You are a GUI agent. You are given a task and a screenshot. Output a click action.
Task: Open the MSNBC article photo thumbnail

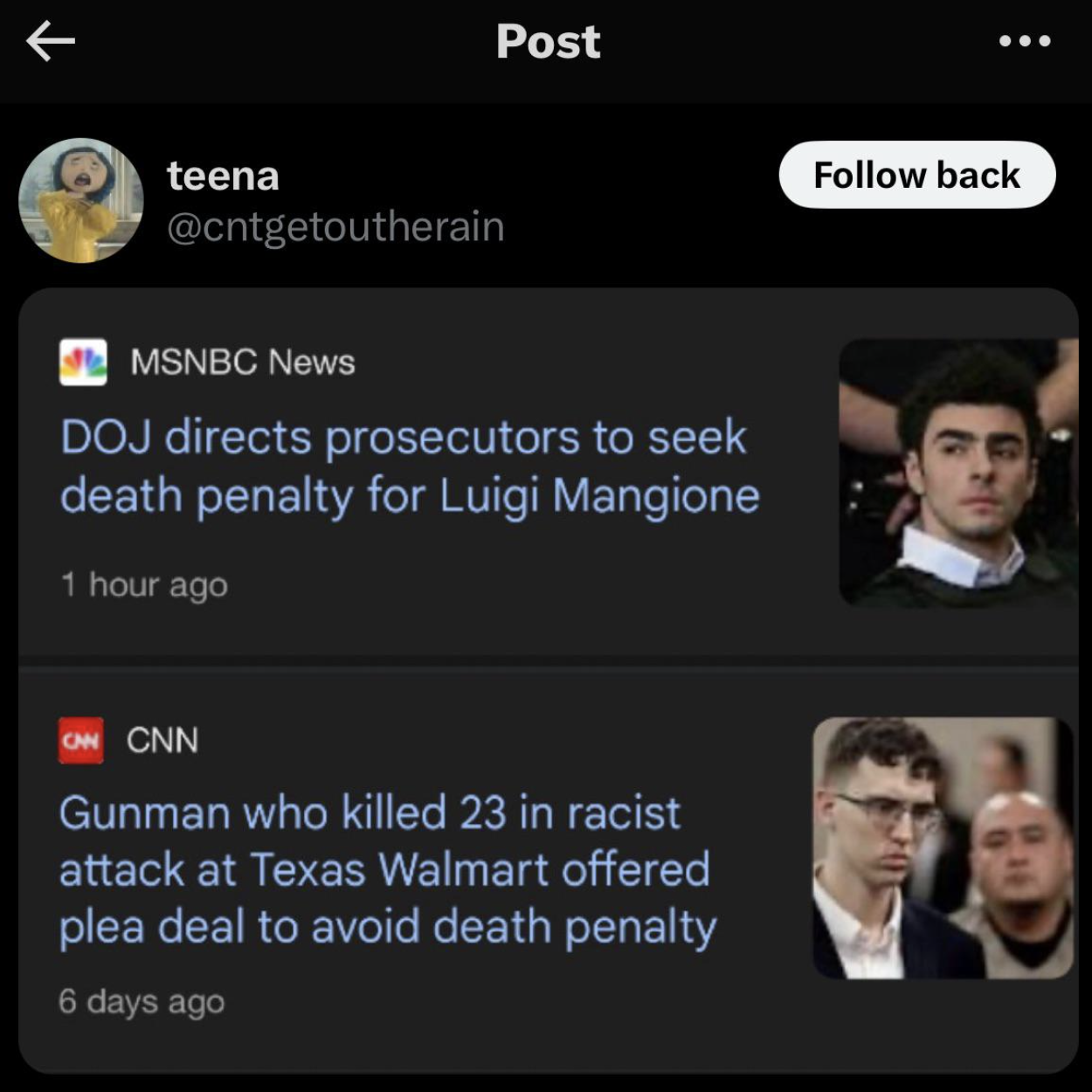(957, 473)
